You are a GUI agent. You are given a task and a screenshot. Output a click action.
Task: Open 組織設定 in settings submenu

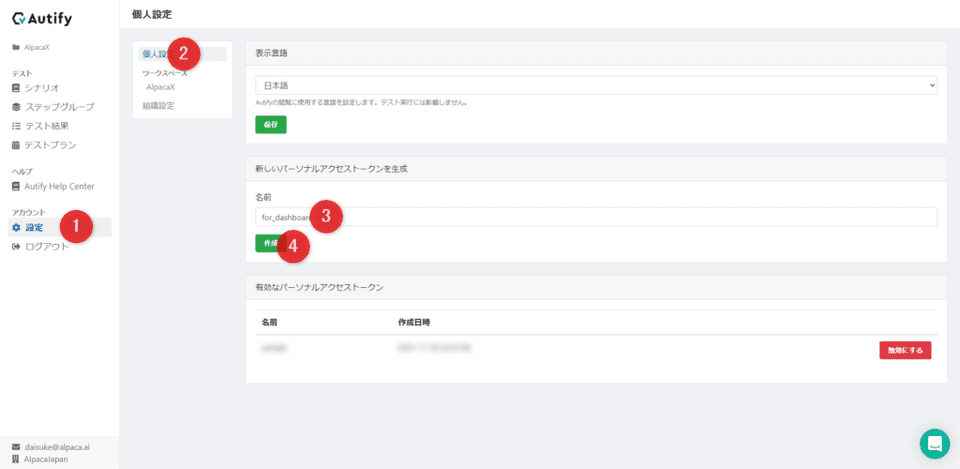[x=158, y=105]
